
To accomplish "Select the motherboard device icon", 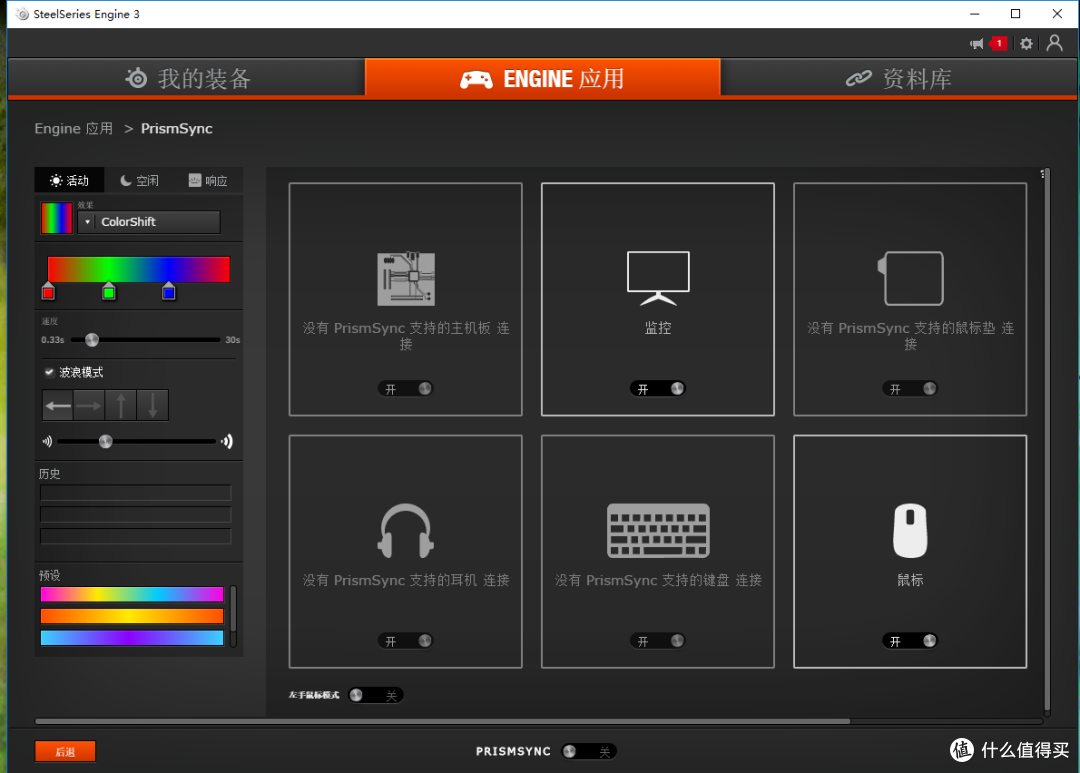I will (406, 279).
